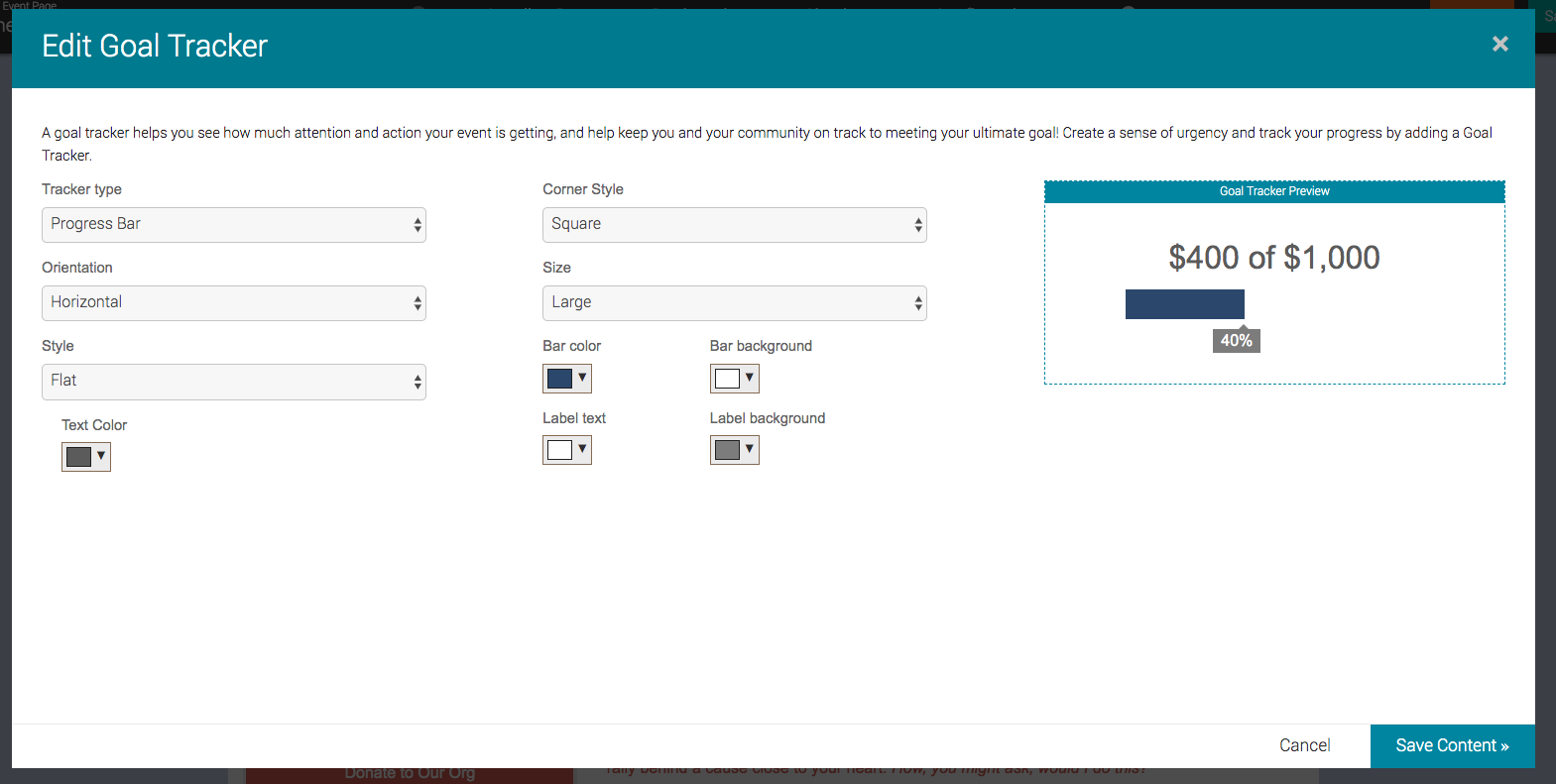
Task: Close the Edit Goal Tracker dialog
Action: (1499, 44)
